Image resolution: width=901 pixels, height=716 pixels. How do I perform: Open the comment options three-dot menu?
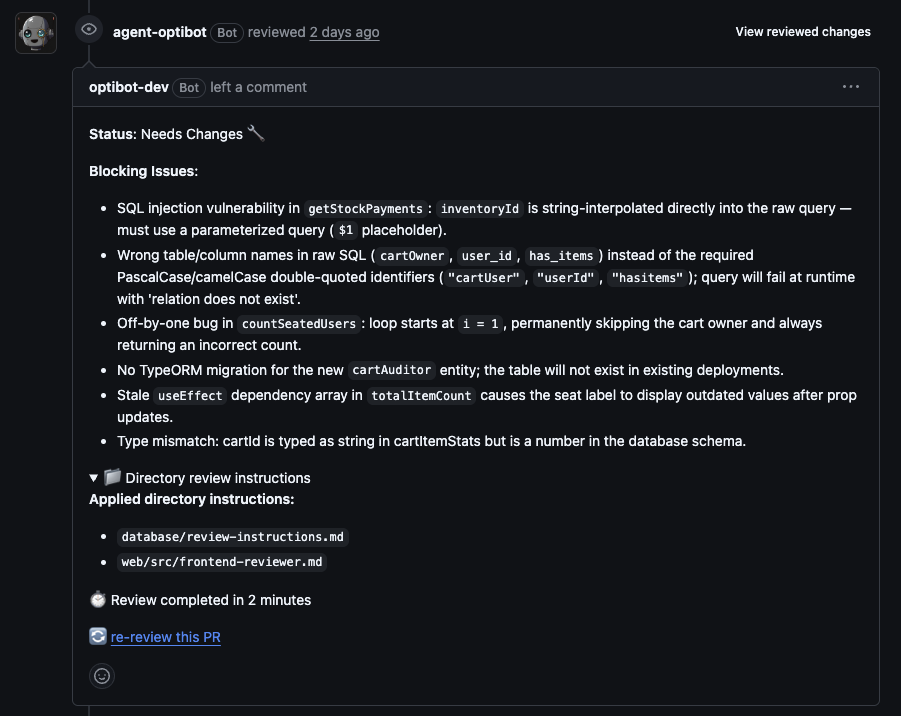point(850,87)
